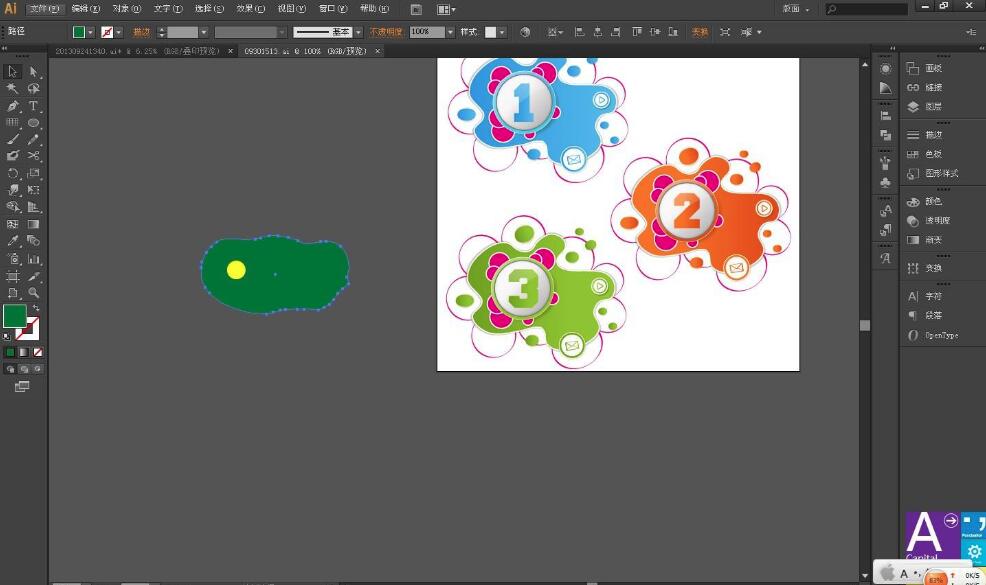Select the Type tool (T)

(33, 106)
